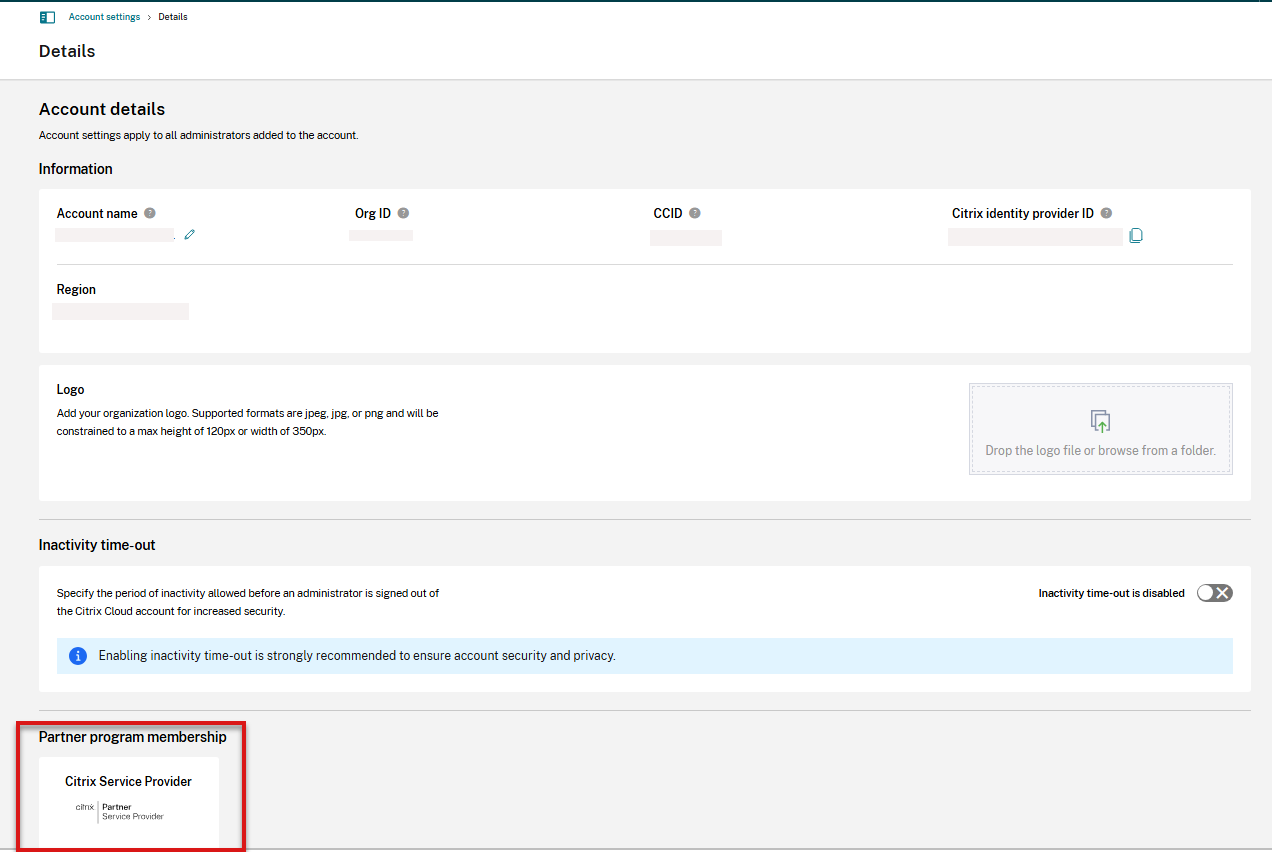Click the redacted CCID value
This screenshot has width=1272, height=852.
click(x=686, y=237)
